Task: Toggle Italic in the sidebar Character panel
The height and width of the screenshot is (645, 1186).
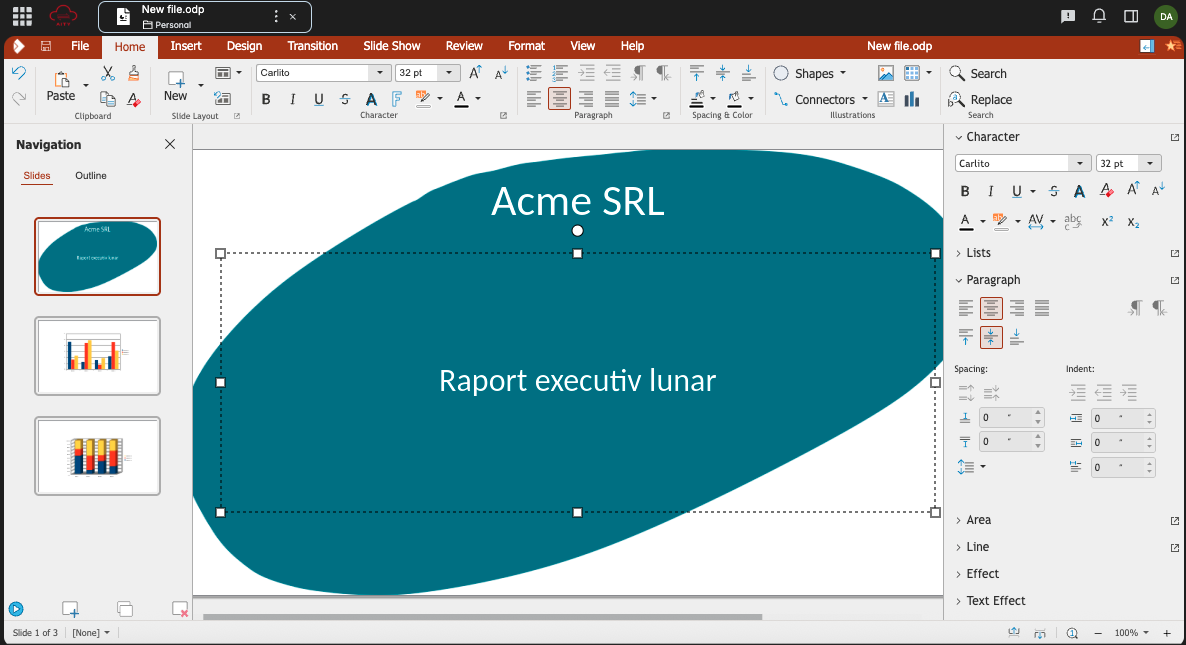Action: coord(991,191)
